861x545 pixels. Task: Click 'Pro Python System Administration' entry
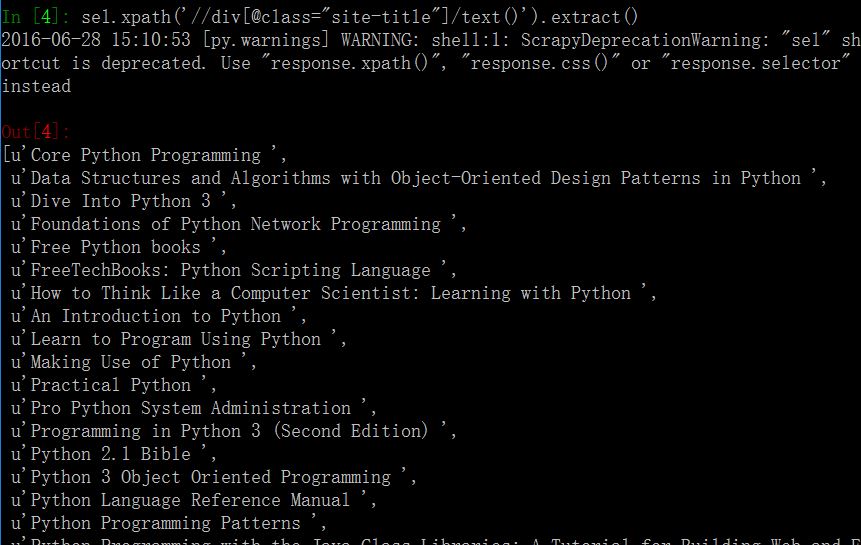coord(191,408)
